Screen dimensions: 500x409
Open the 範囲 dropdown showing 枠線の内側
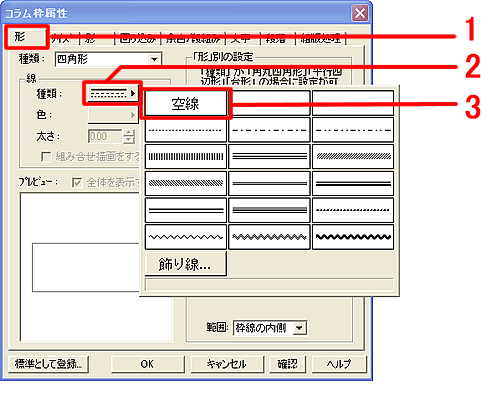pos(270,328)
